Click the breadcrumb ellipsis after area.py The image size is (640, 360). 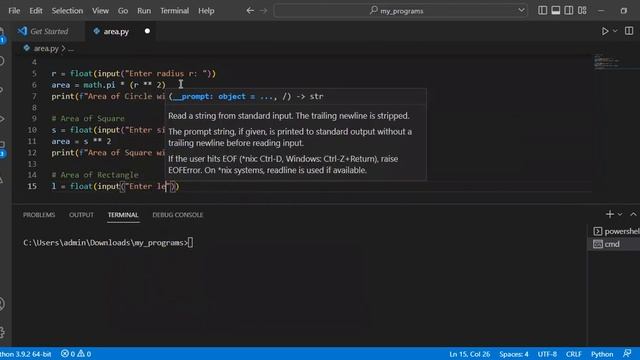pyautogui.click(x=71, y=49)
